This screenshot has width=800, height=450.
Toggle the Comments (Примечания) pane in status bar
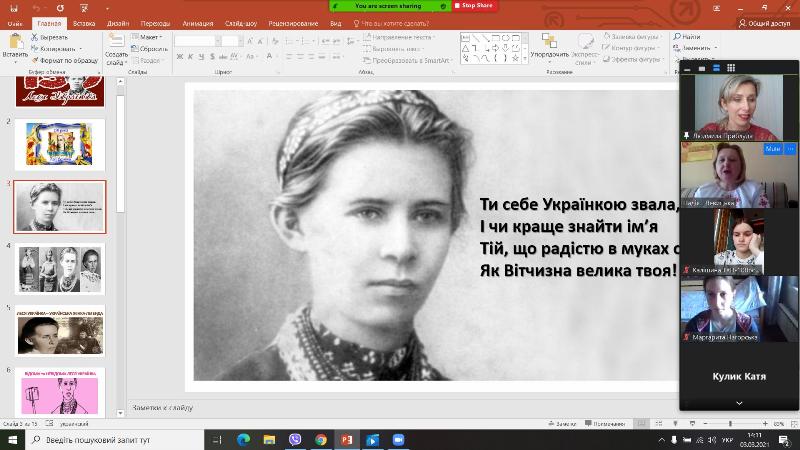coord(607,424)
